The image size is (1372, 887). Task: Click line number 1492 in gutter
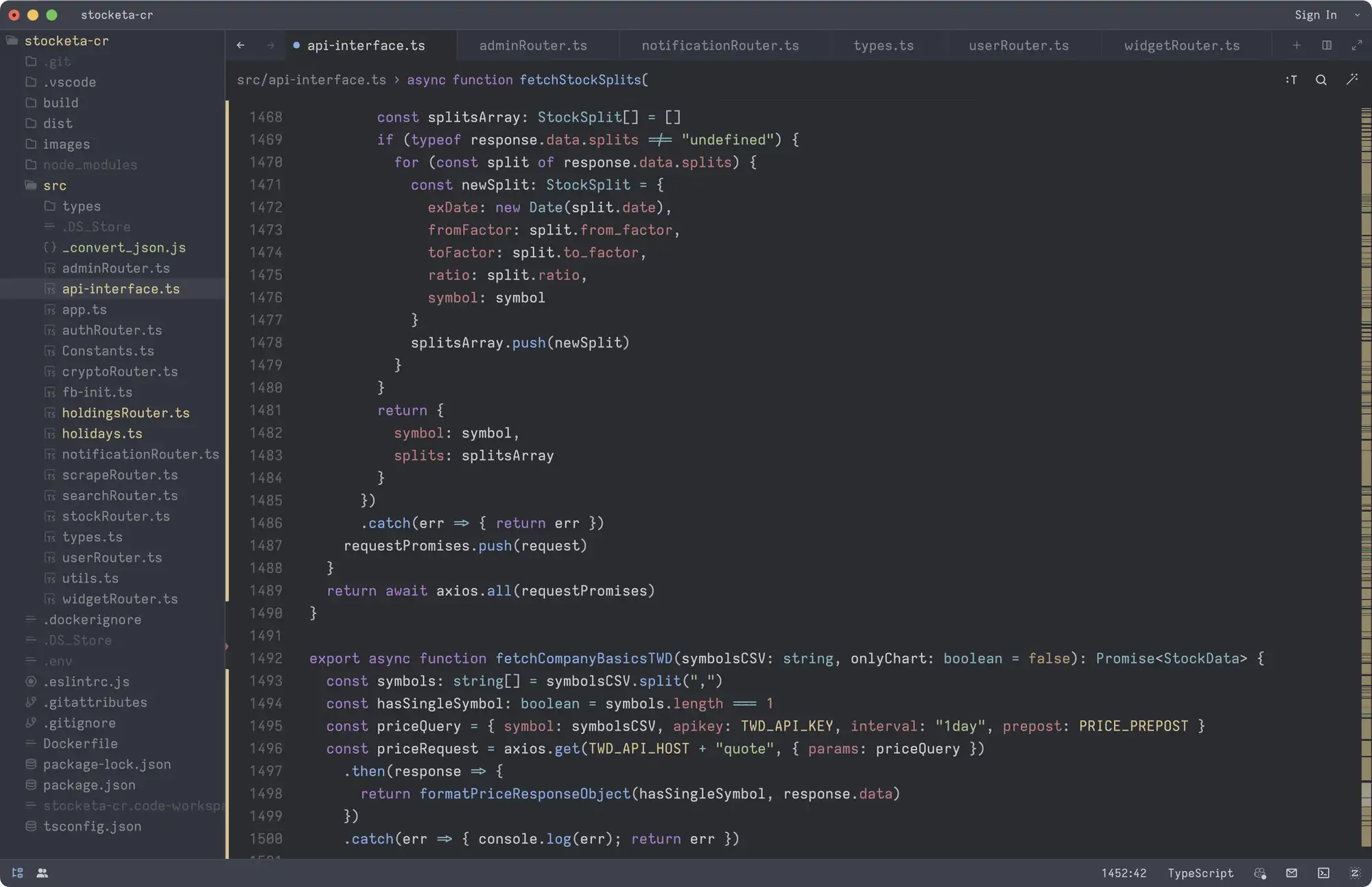click(x=265, y=659)
